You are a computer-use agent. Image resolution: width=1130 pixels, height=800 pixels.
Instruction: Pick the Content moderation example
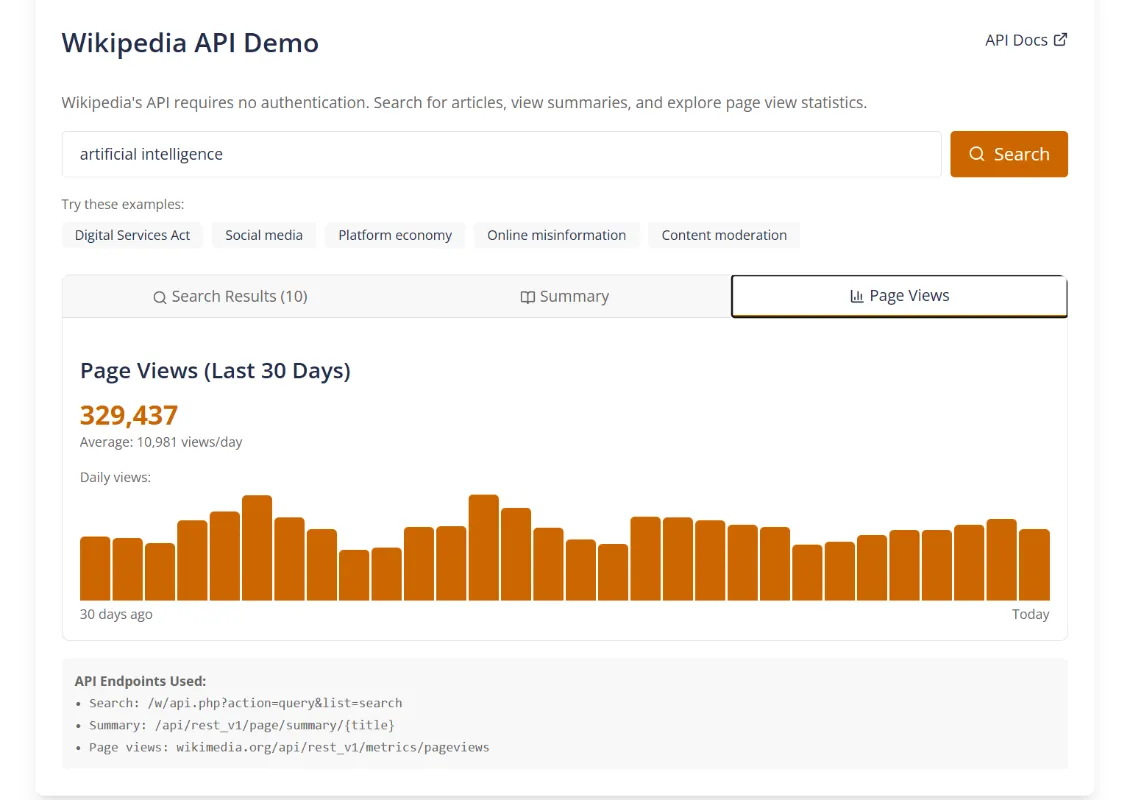[724, 235]
